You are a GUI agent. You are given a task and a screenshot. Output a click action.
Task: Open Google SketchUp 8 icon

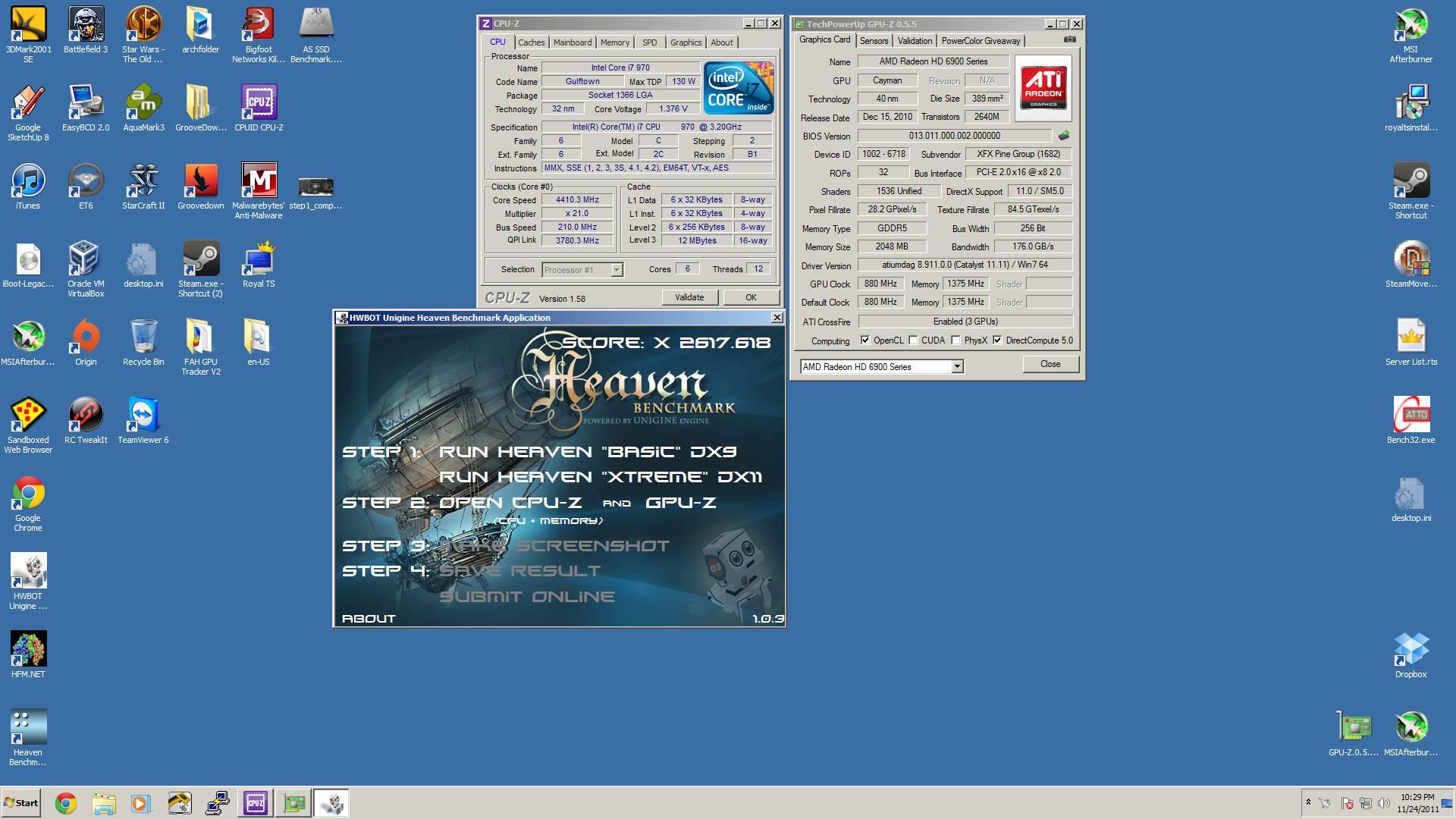click(x=28, y=113)
